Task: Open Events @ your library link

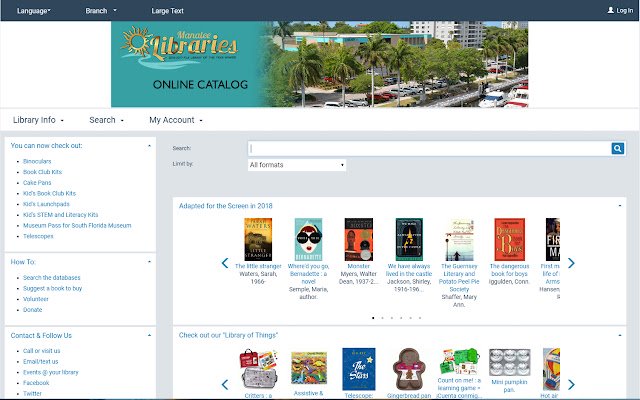Action: 51,372
